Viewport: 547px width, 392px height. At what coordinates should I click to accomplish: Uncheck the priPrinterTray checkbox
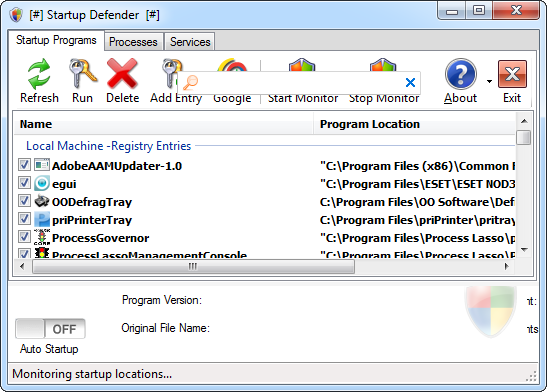point(24,219)
